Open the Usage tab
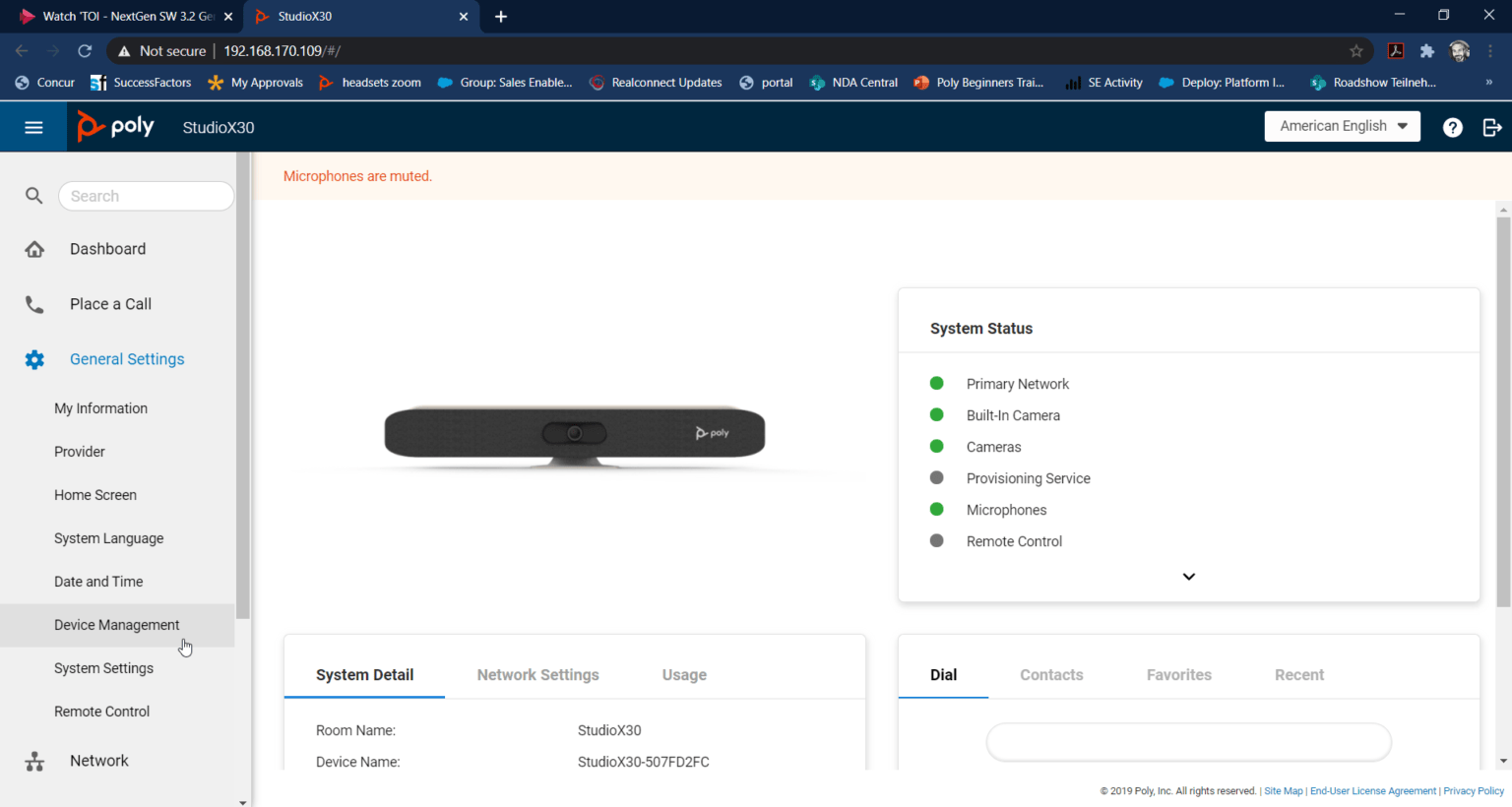Image resolution: width=1512 pixels, height=807 pixels. pyautogui.click(x=684, y=675)
